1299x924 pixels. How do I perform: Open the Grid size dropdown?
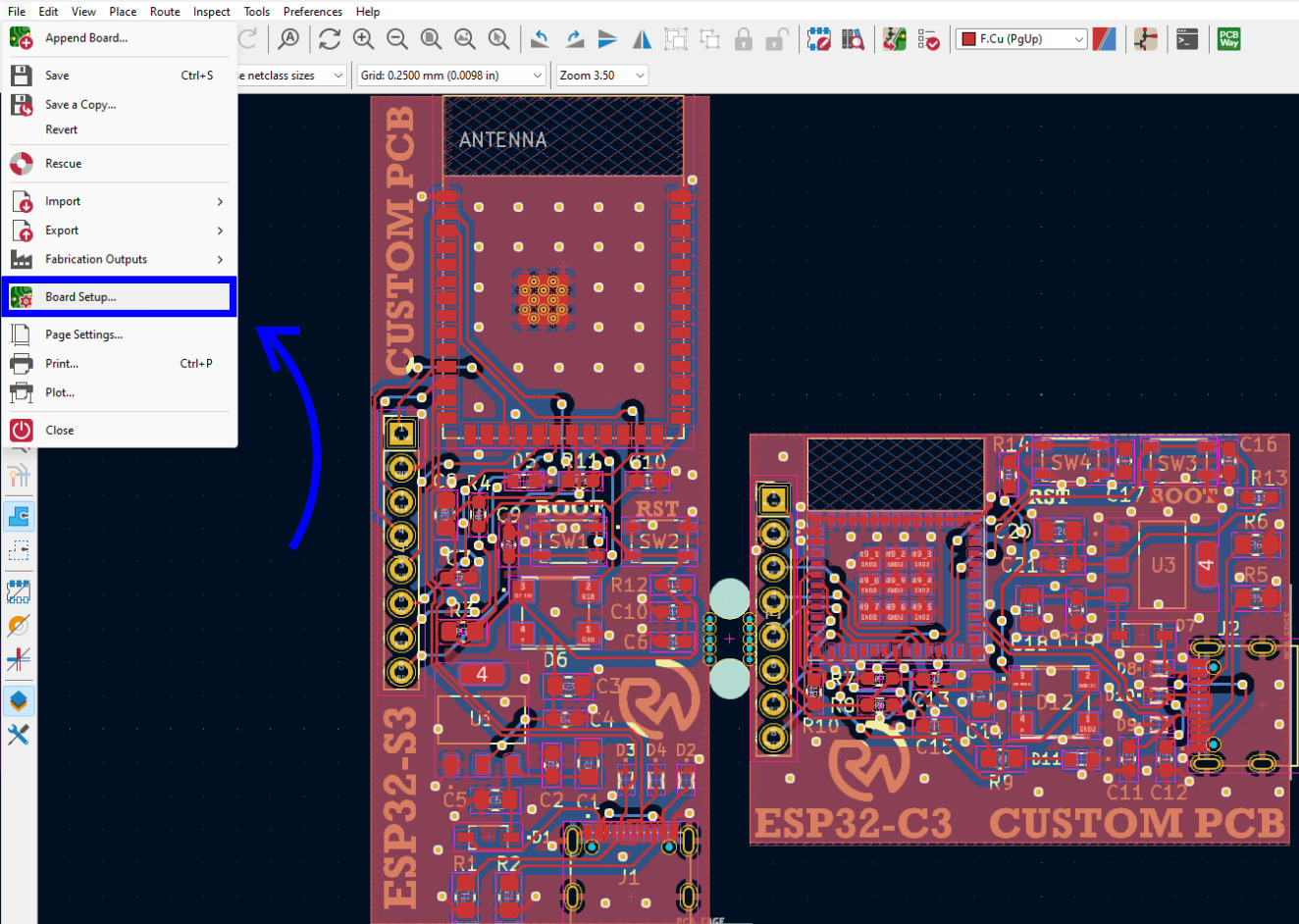[451, 76]
